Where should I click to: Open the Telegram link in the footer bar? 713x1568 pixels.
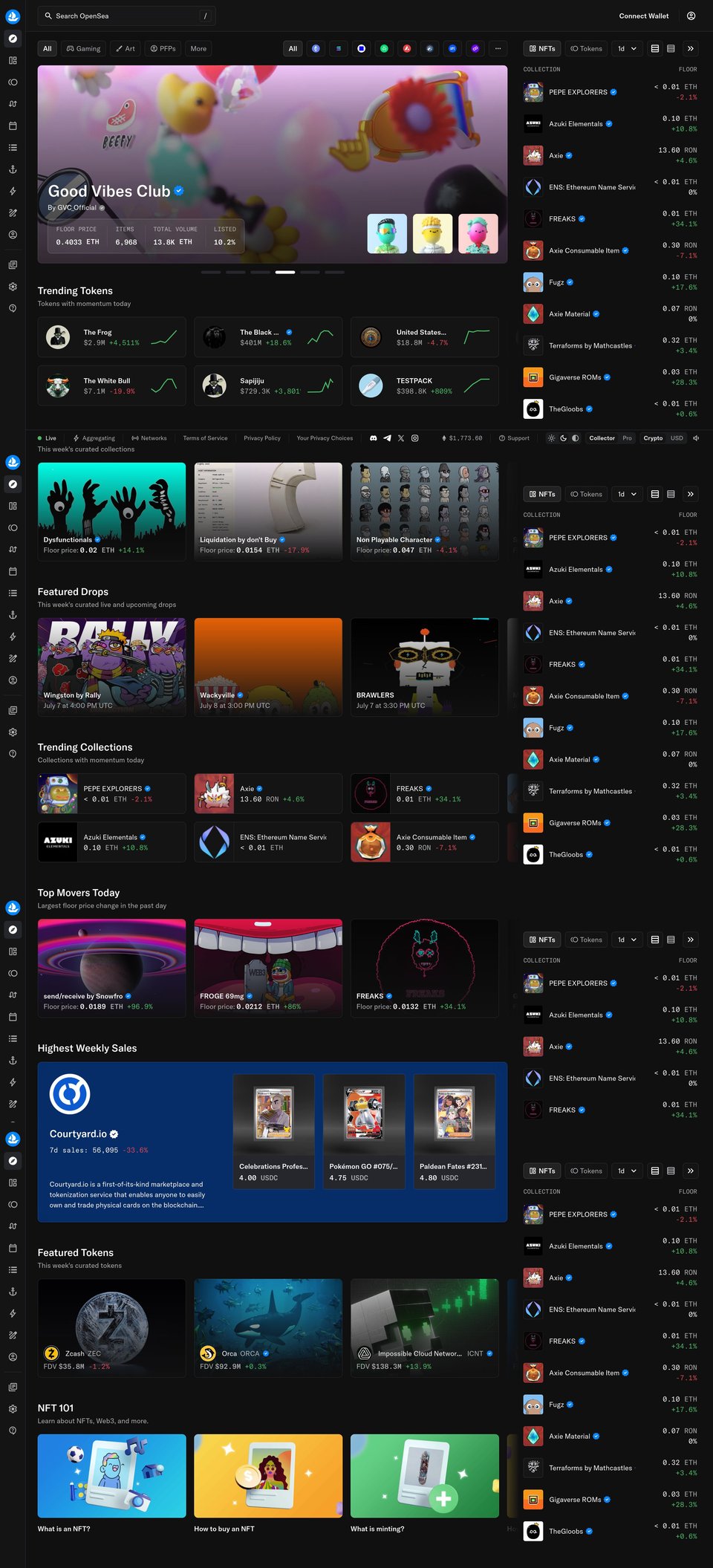point(387,438)
